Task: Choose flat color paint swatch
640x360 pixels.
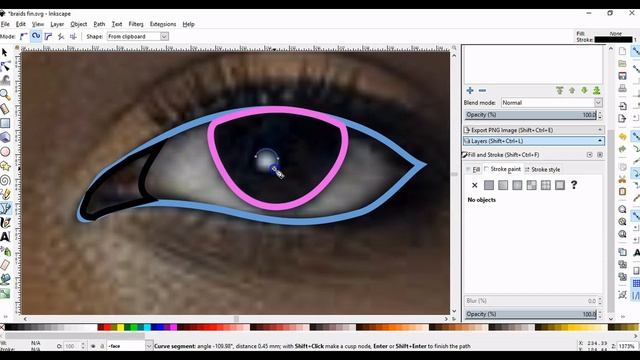Action: (489, 185)
